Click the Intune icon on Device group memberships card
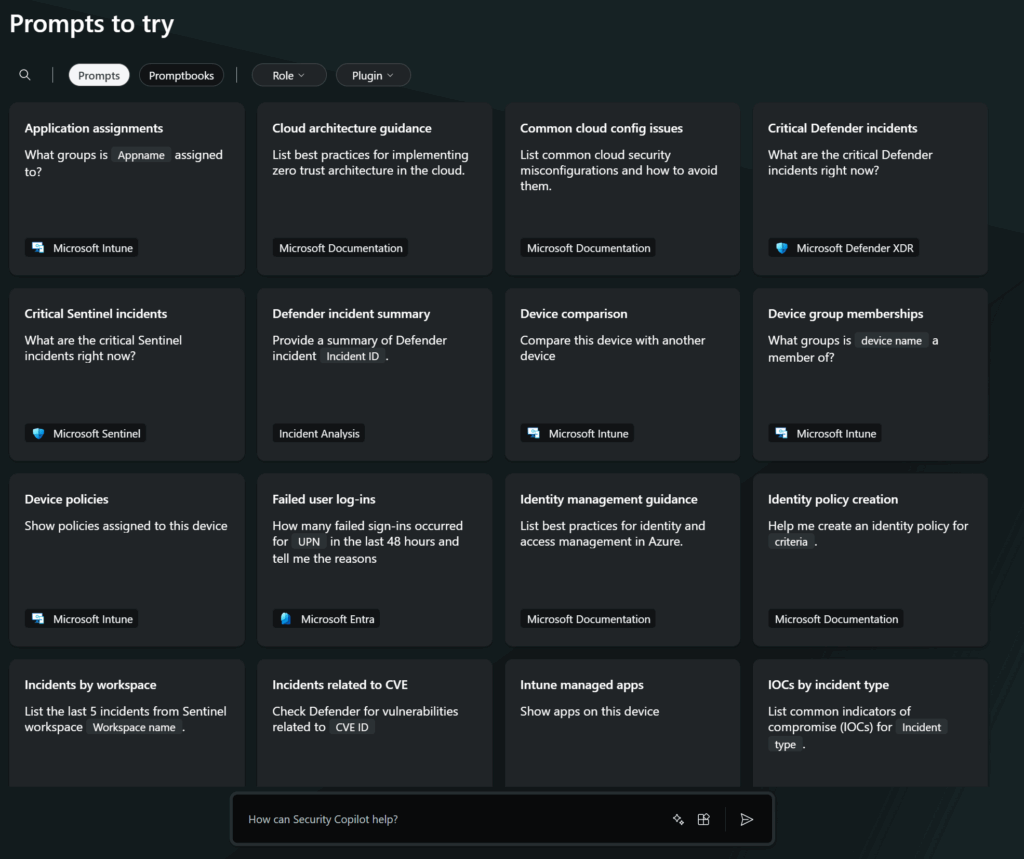Image resolution: width=1024 pixels, height=859 pixels. point(782,433)
